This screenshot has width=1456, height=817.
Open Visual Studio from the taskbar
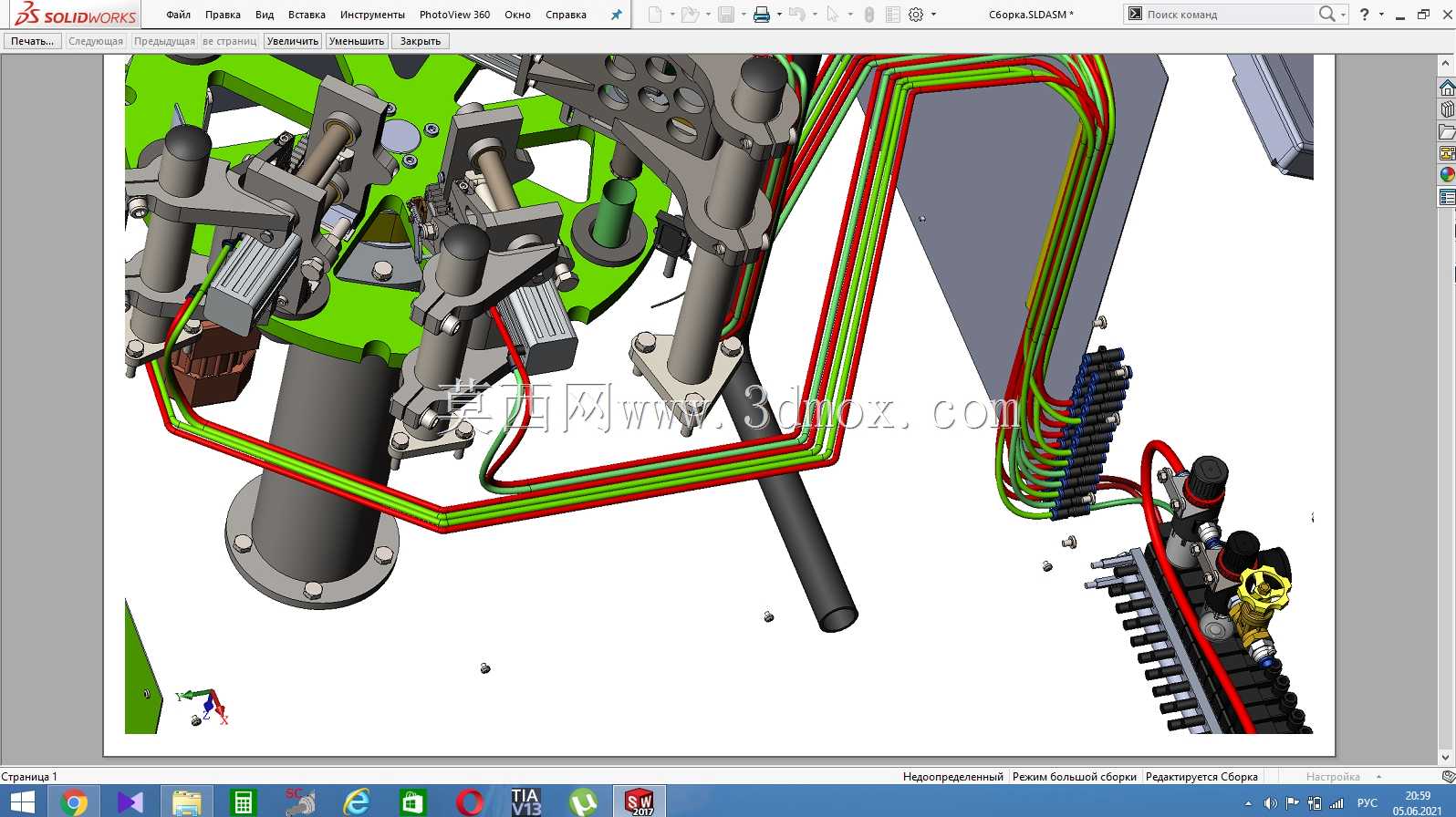pyautogui.click(x=130, y=801)
